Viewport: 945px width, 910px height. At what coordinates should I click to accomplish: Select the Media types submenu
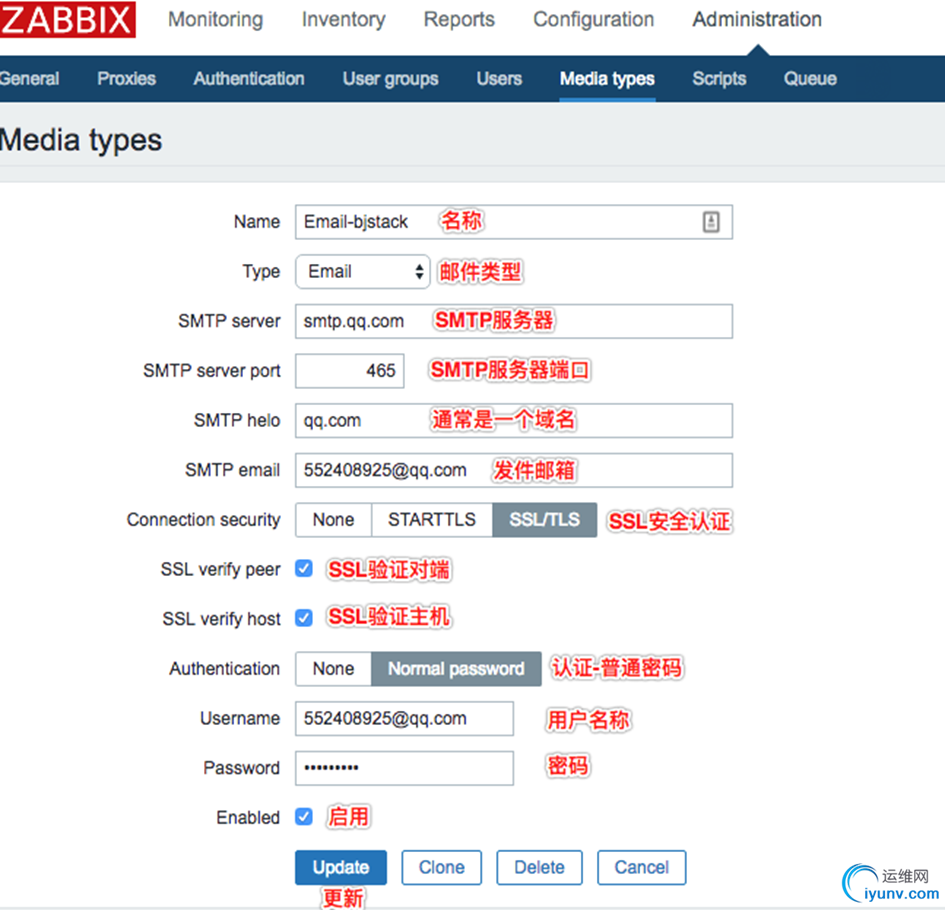click(607, 78)
